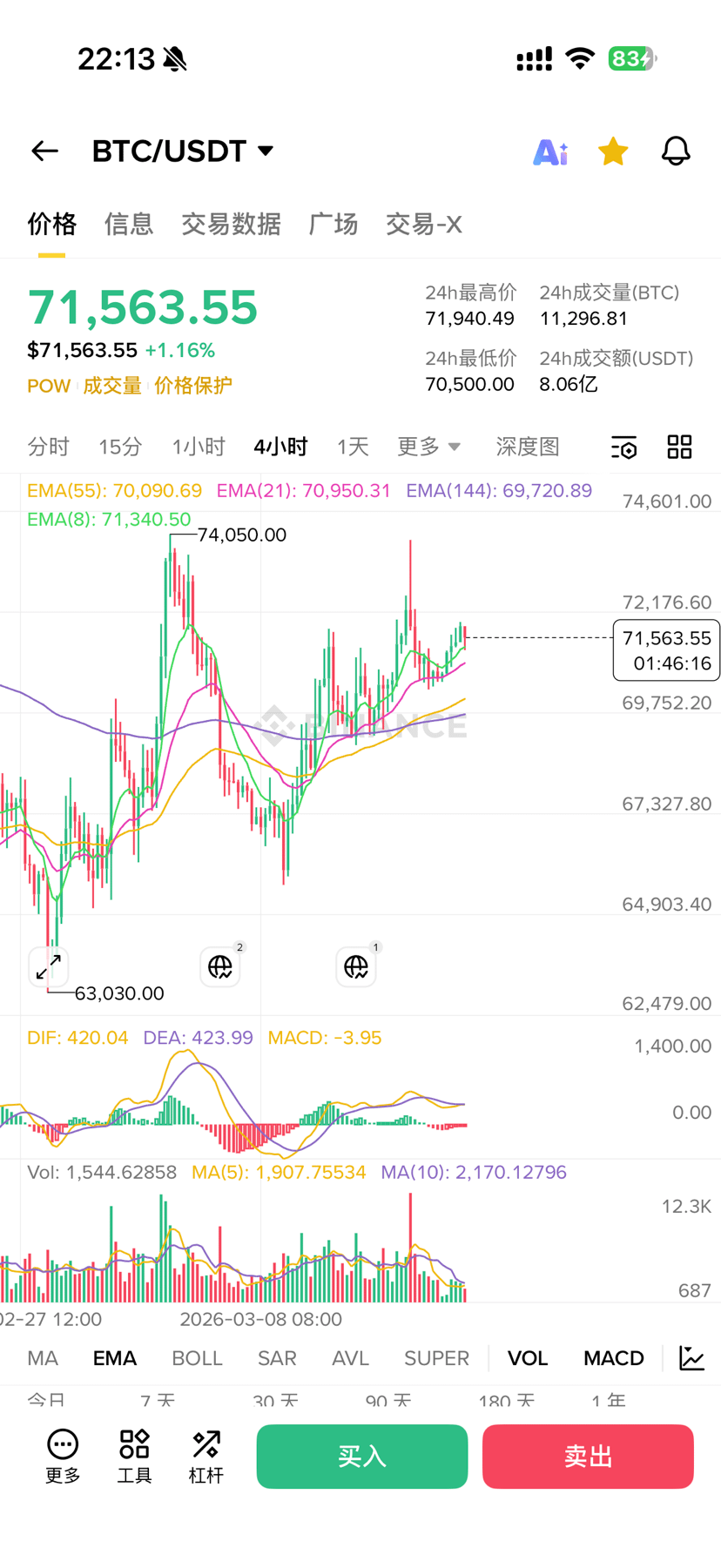The image size is (721, 1568).
Task: Open the chart grid layout icon
Action: 679,447
